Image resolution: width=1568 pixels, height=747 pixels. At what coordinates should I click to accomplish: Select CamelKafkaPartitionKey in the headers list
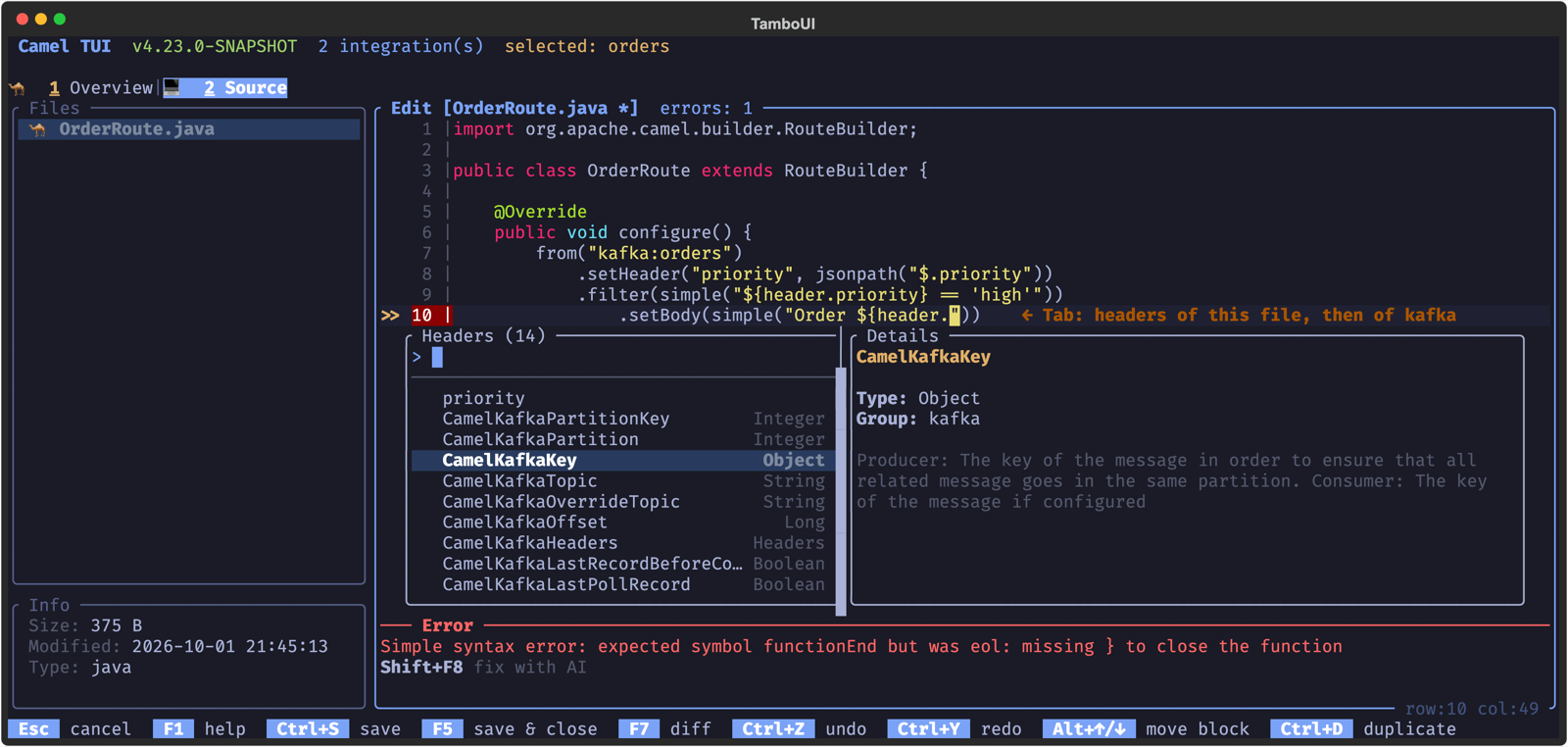(x=623, y=419)
